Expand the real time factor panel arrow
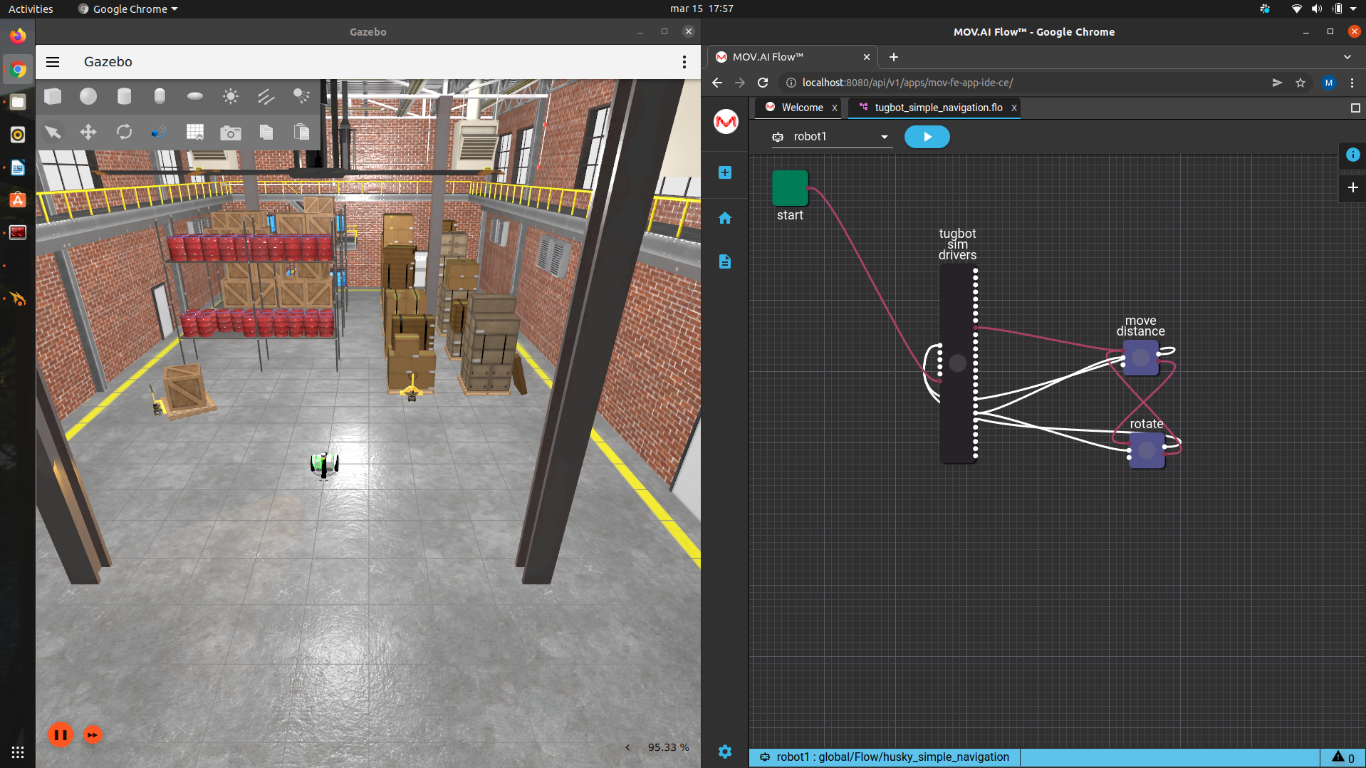Image resolution: width=1366 pixels, height=768 pixels. (628, 747)
